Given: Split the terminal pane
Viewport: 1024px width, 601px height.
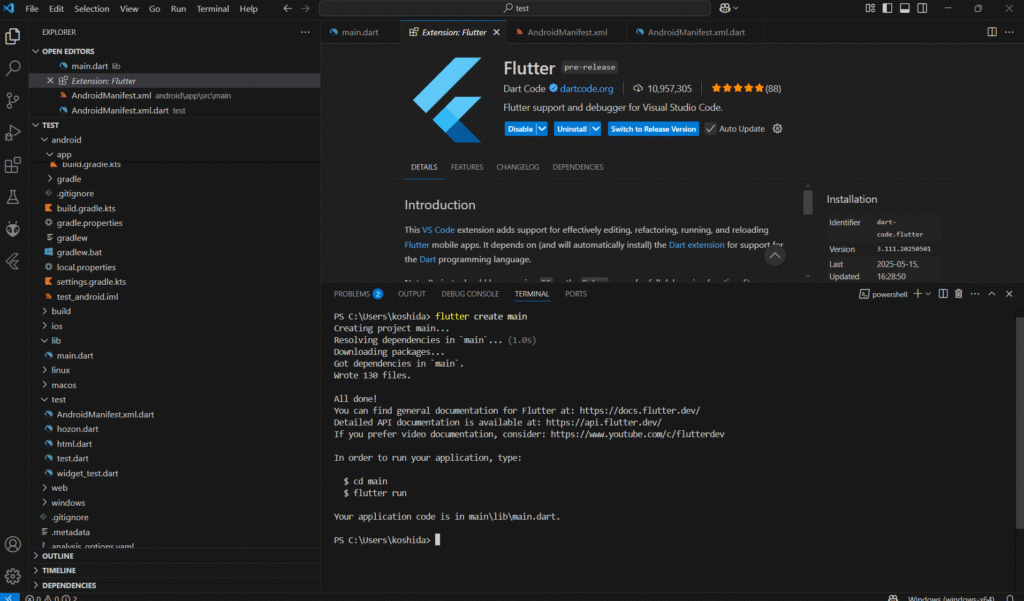Looking at the screenshot, I should (943, 294).
